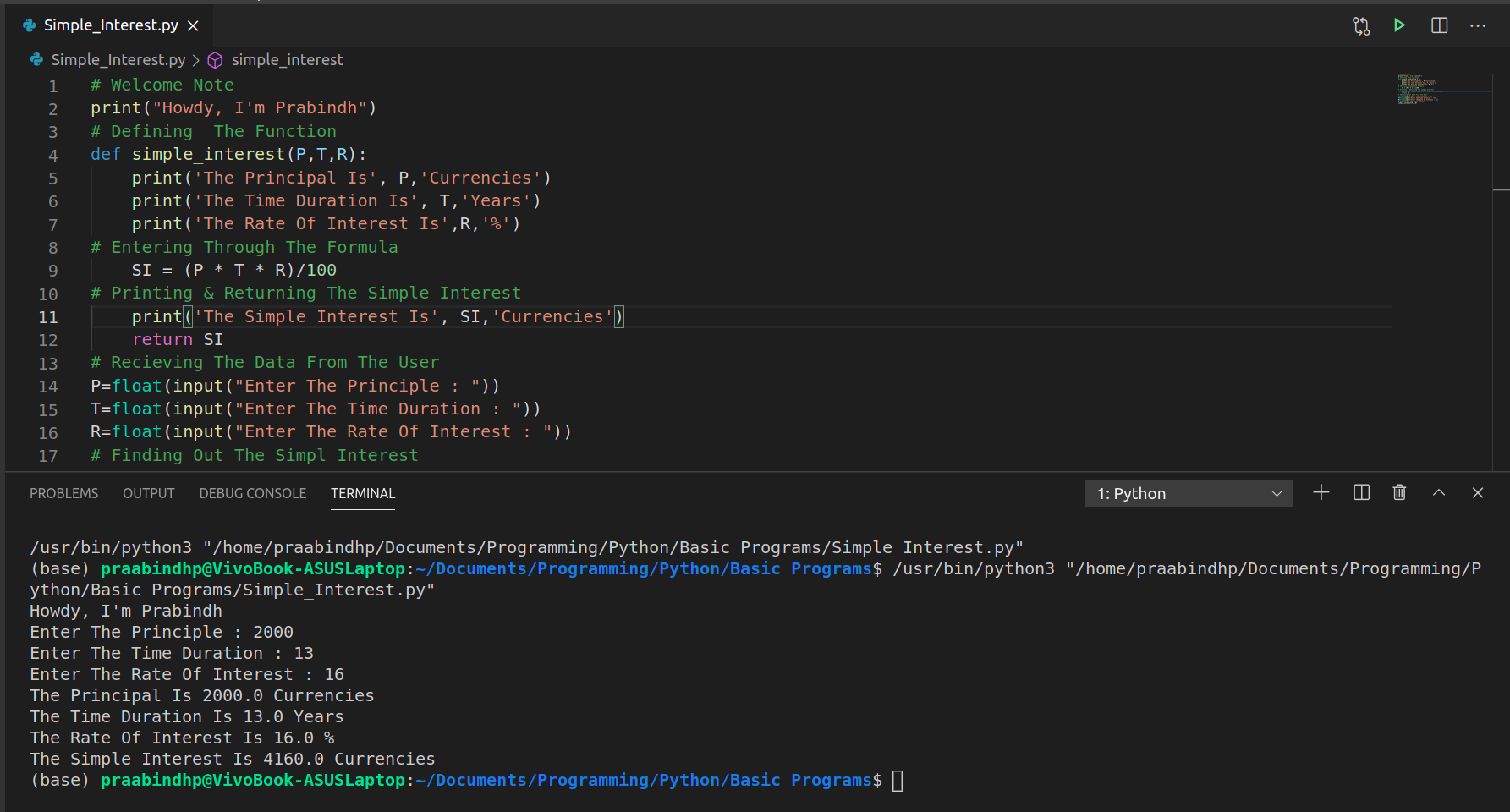Image resolution: width=1510 pixels, height=812 pixels.
Task: Run the Python file with play button
Action: coord(1399,25)
